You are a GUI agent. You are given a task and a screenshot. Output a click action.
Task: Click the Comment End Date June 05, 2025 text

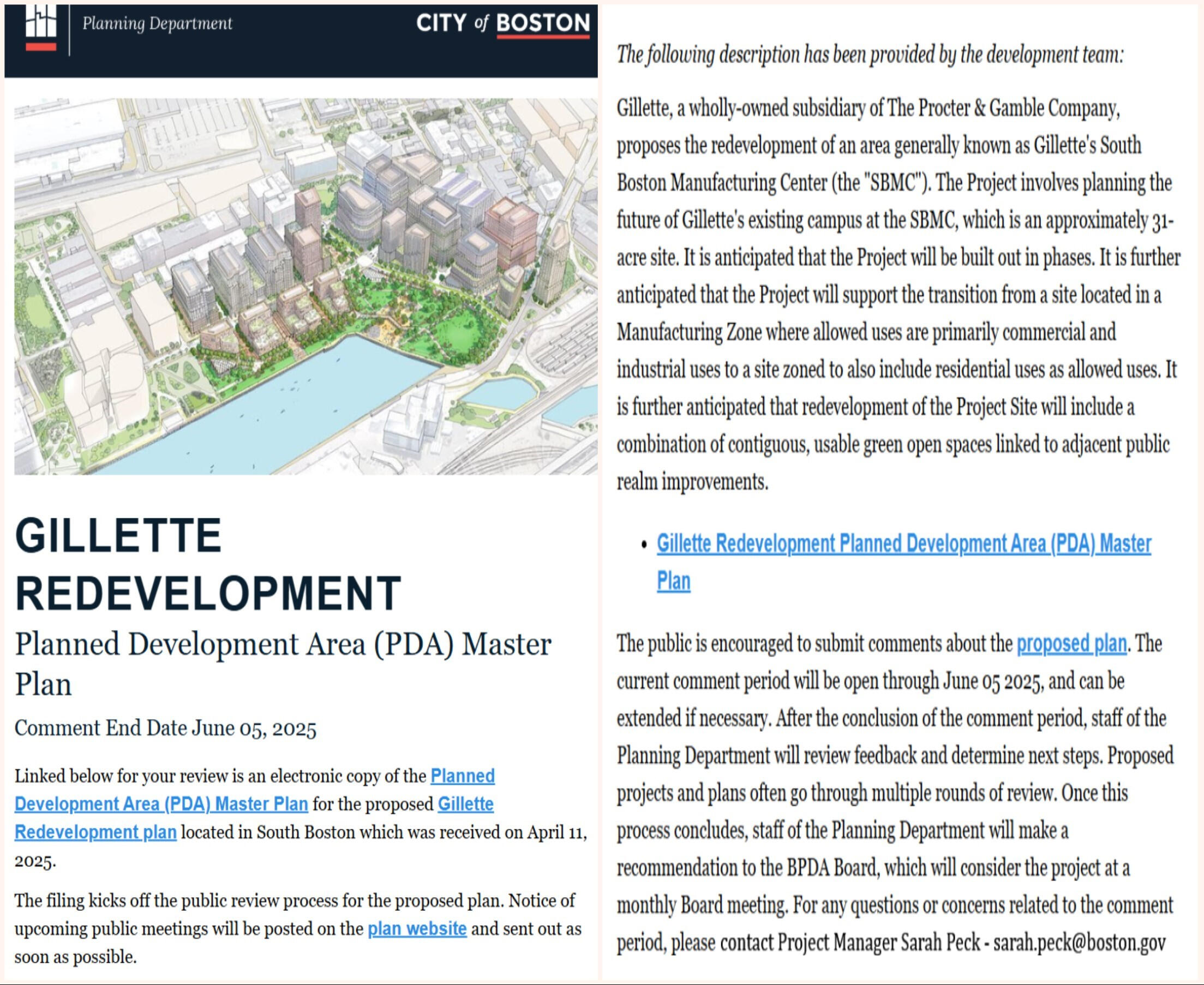click(x=165, y=728)
